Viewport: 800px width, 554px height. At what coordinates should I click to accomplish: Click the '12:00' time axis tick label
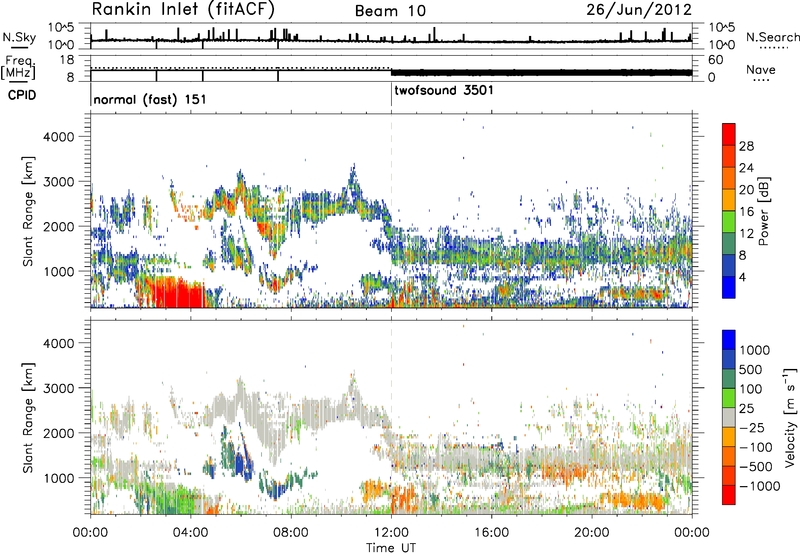click(391, 533)
